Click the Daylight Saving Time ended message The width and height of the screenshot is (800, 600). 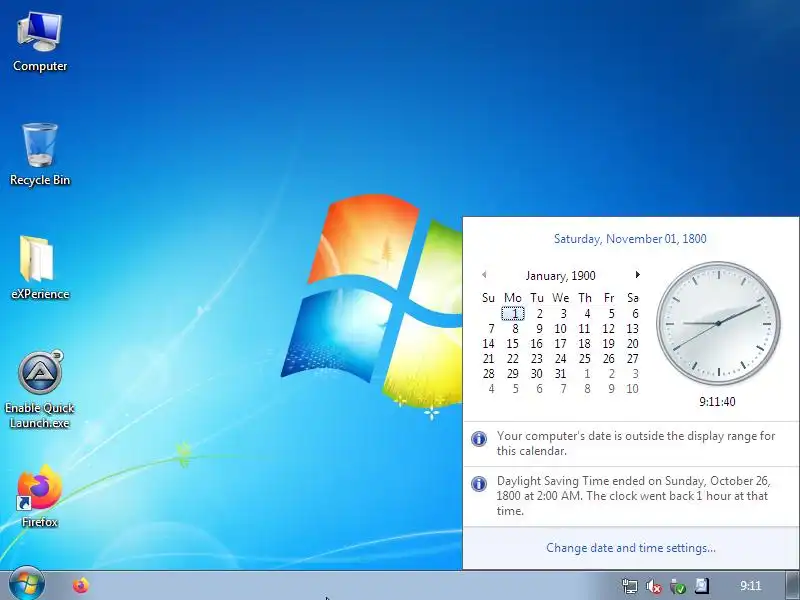(634, 496)
